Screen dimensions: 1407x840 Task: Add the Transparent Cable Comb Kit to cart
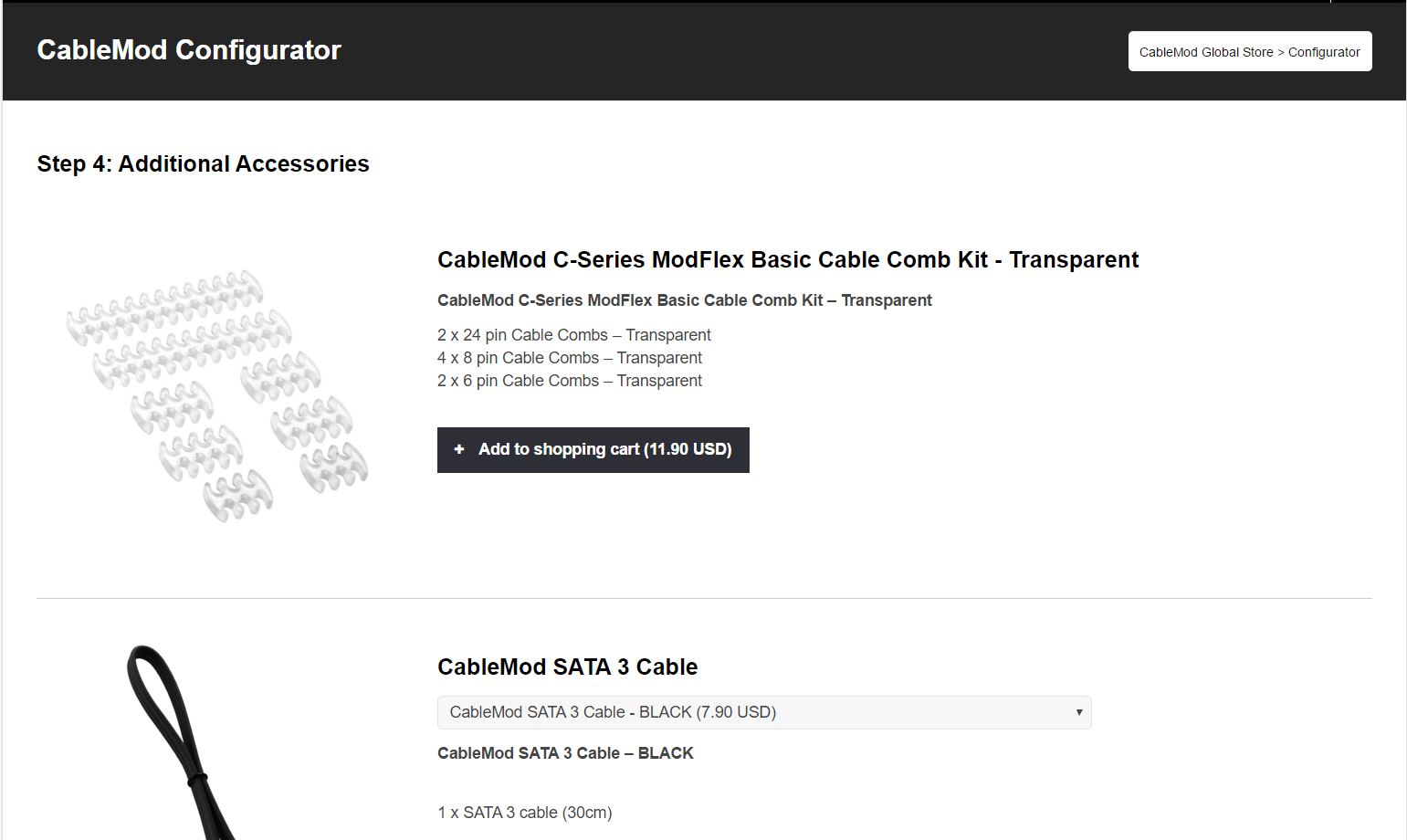pyautogui.click(x=593, y=449)
